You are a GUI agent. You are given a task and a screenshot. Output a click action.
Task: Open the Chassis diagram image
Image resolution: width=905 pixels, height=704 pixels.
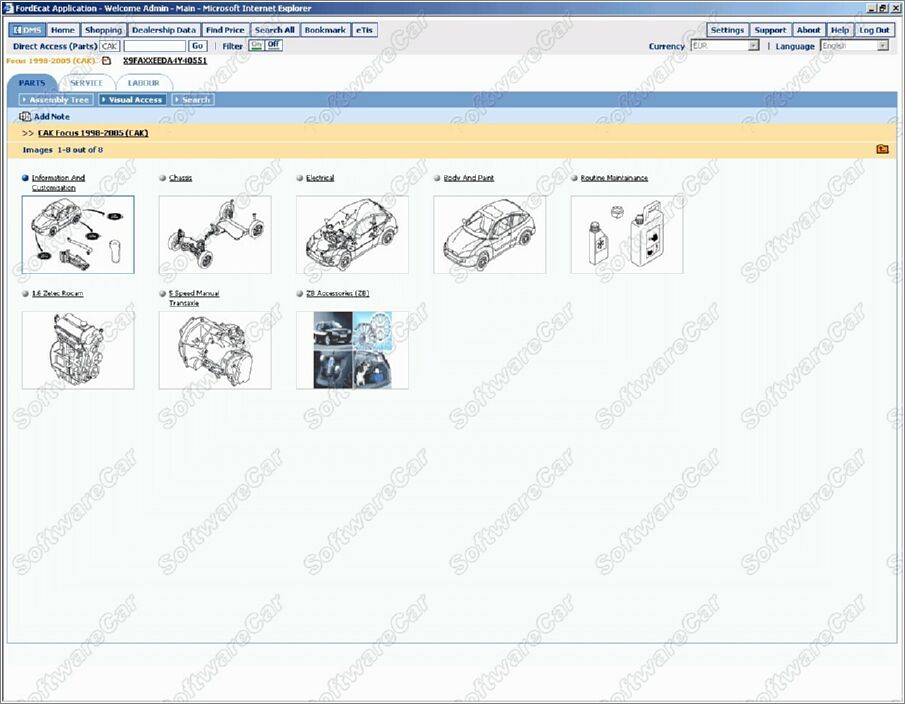(214, 234)
